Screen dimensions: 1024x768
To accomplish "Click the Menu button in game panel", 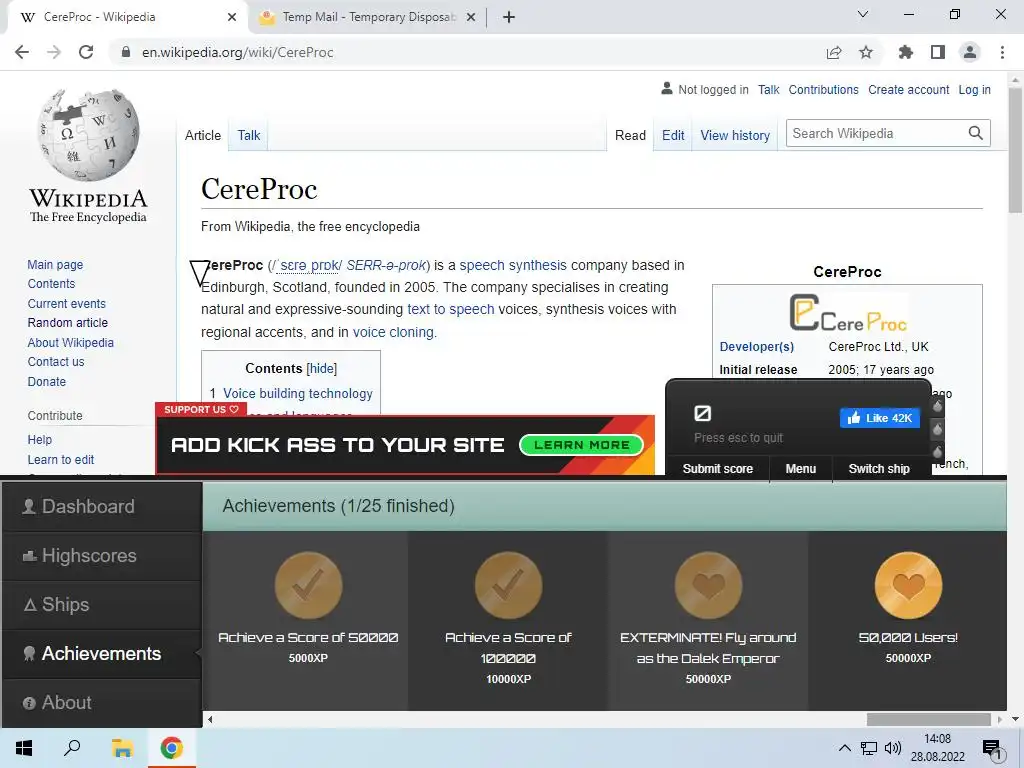I will 801,468.
